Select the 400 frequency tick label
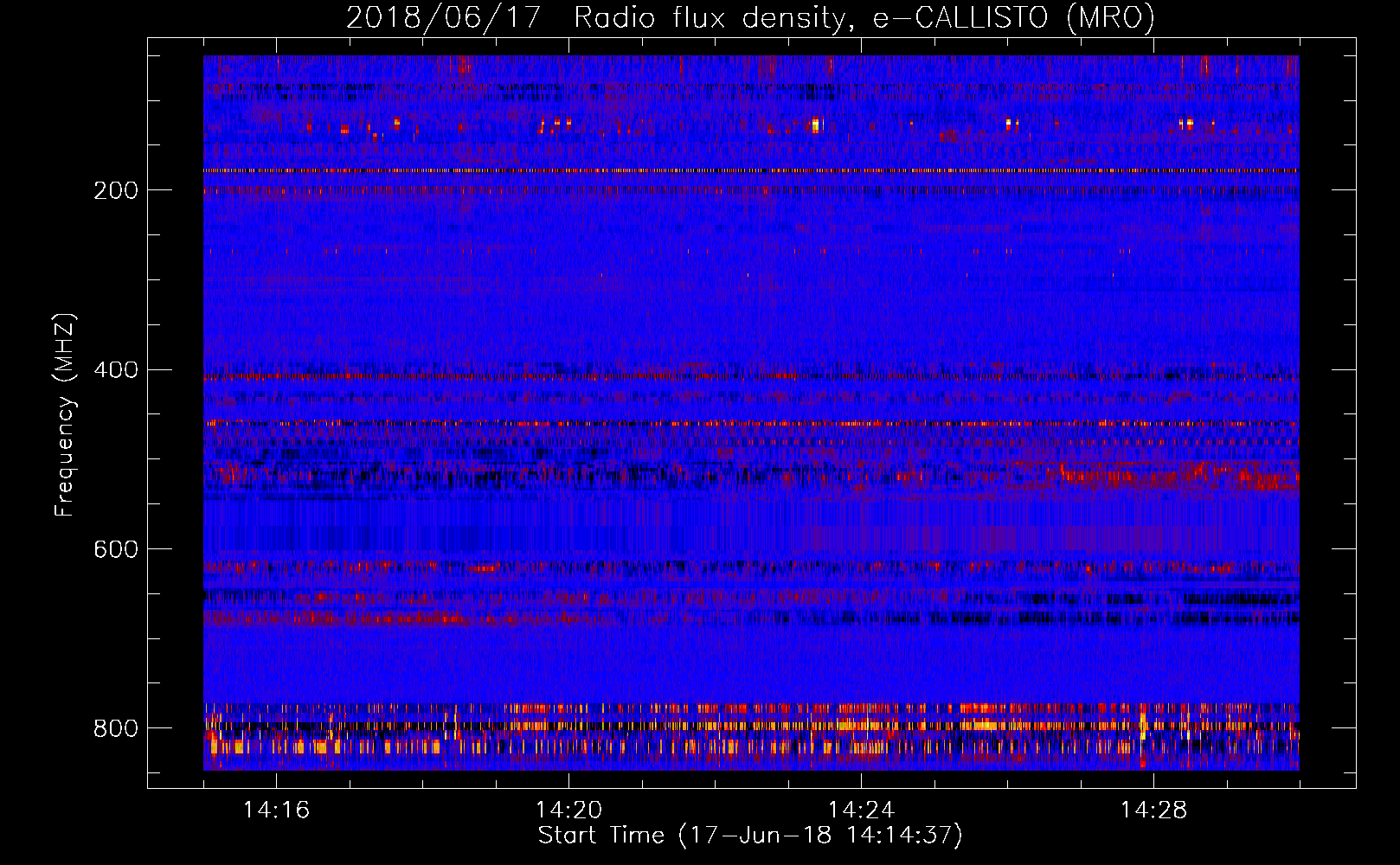 point(115,370)
